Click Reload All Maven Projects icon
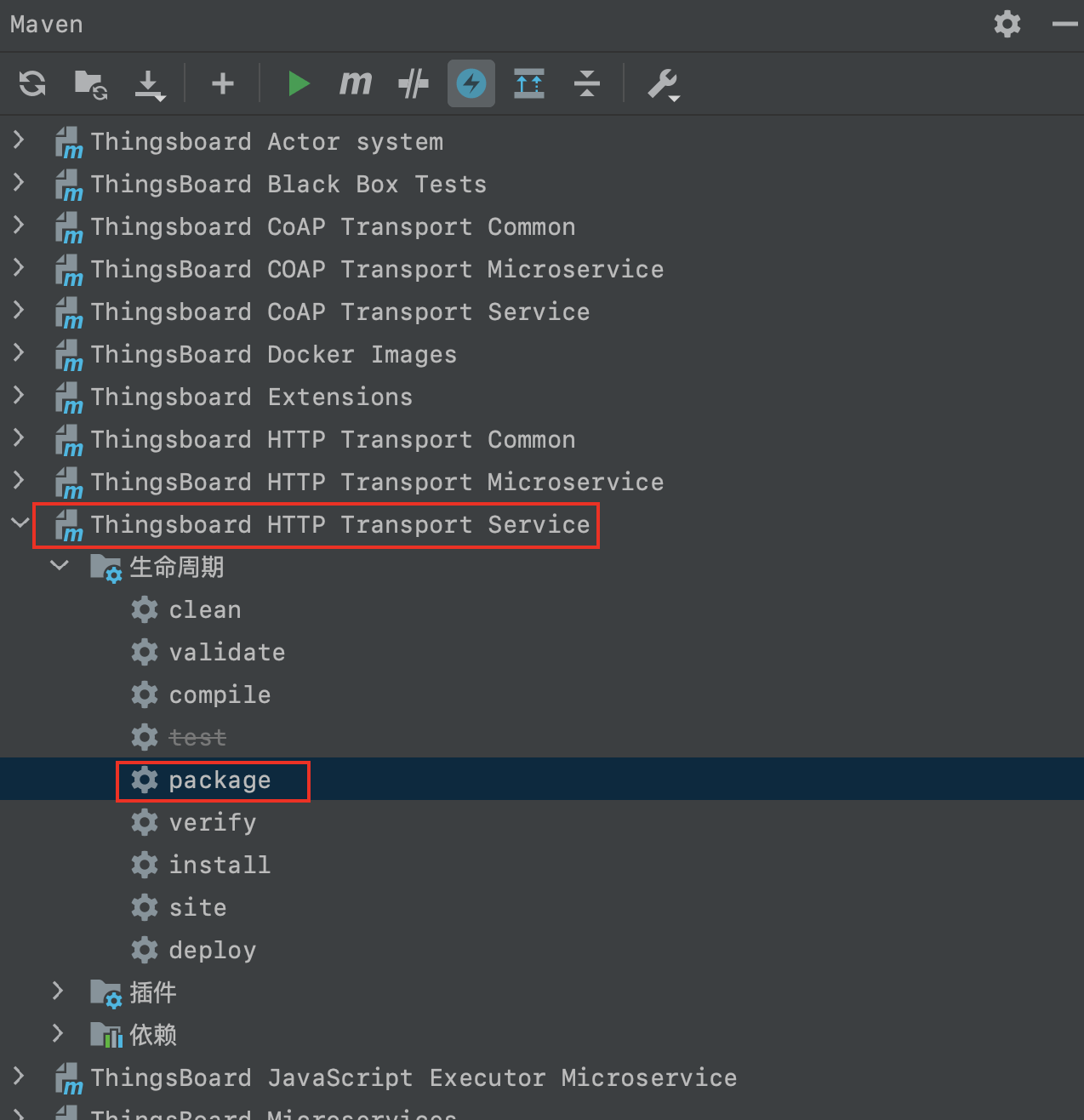This screenshot has width=1084, height=1120. (32, 83)
